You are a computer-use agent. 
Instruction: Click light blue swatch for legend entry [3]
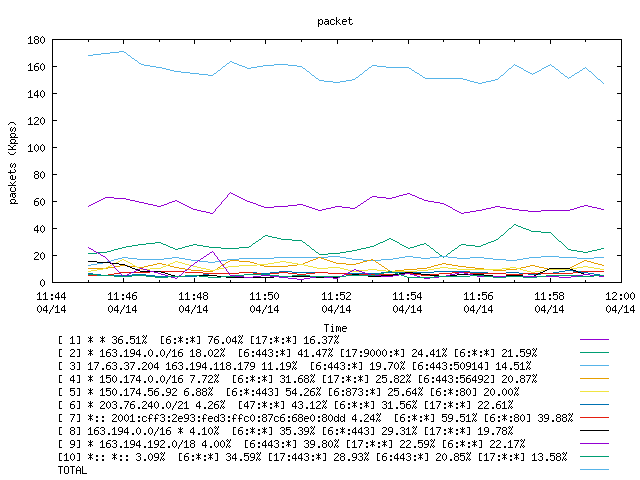coord(594,366)
